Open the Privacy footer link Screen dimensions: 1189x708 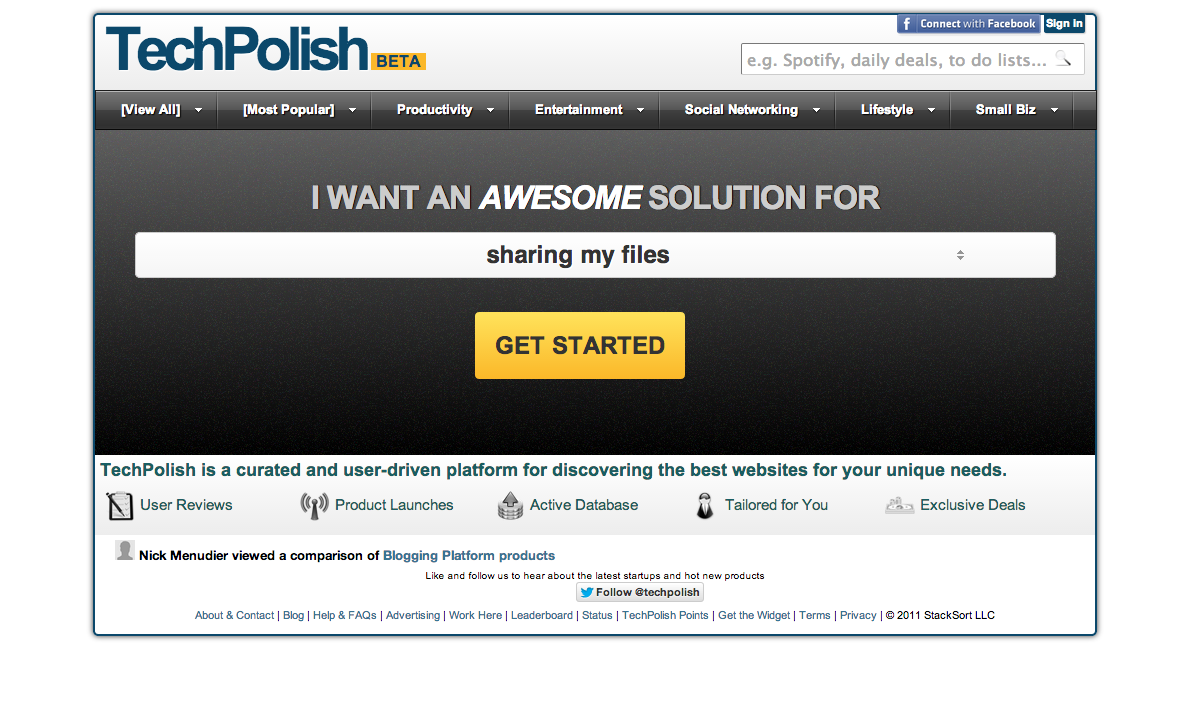858,616
